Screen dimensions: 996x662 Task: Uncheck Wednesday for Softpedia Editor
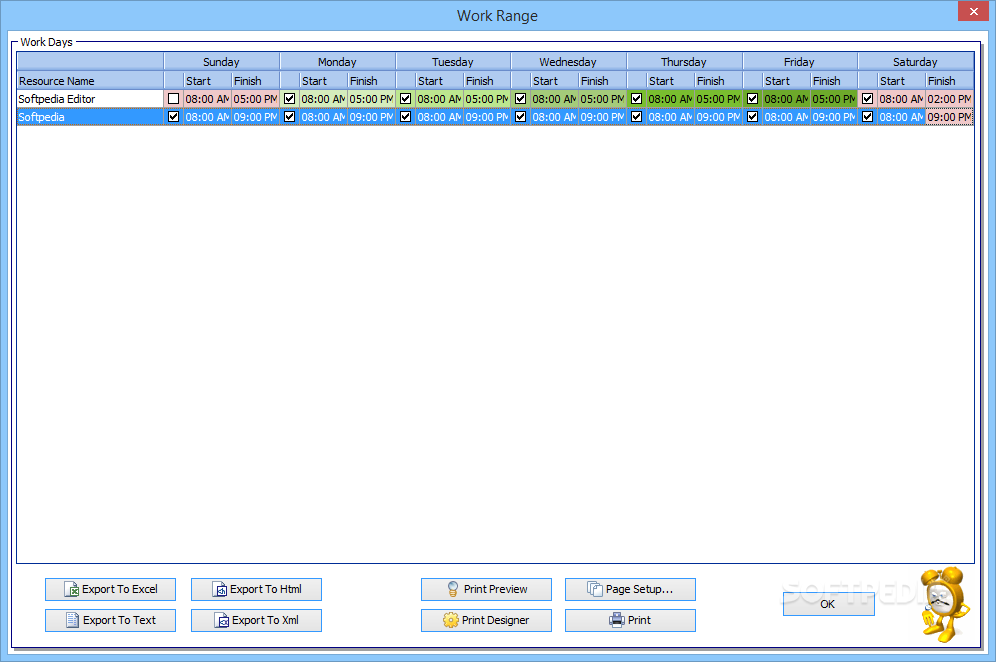pyautogui.click(x=520, y=99)
